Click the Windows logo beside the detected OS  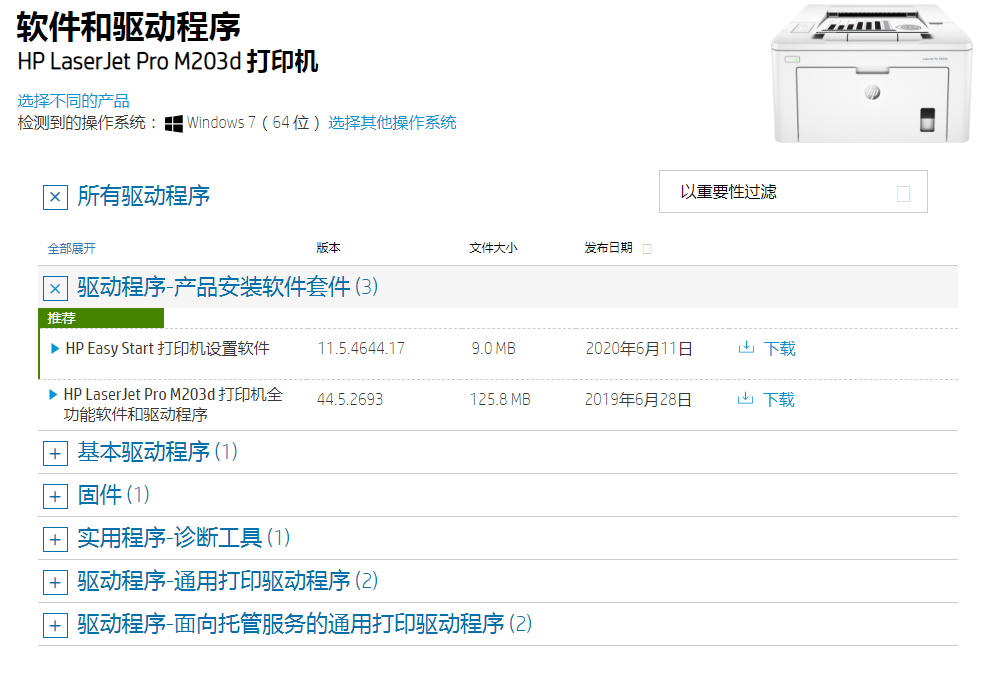172,122
